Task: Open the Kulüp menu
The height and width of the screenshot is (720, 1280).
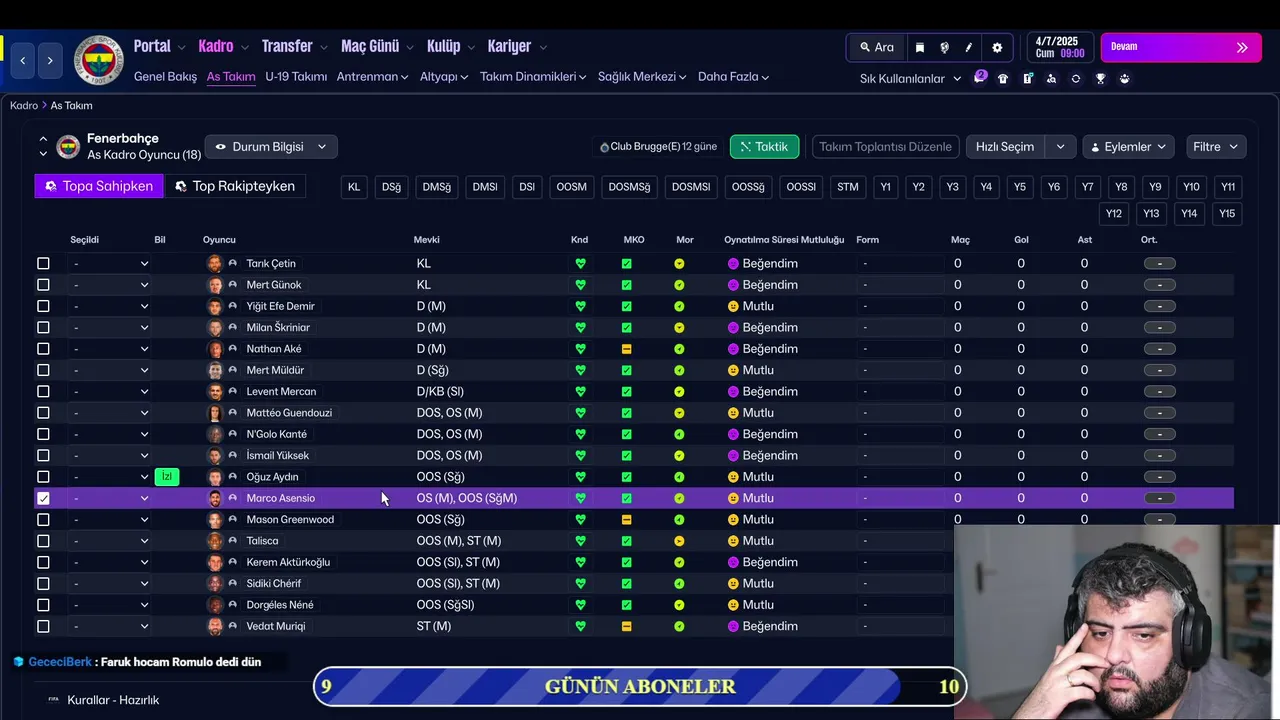Action: [x=450, y=46]
